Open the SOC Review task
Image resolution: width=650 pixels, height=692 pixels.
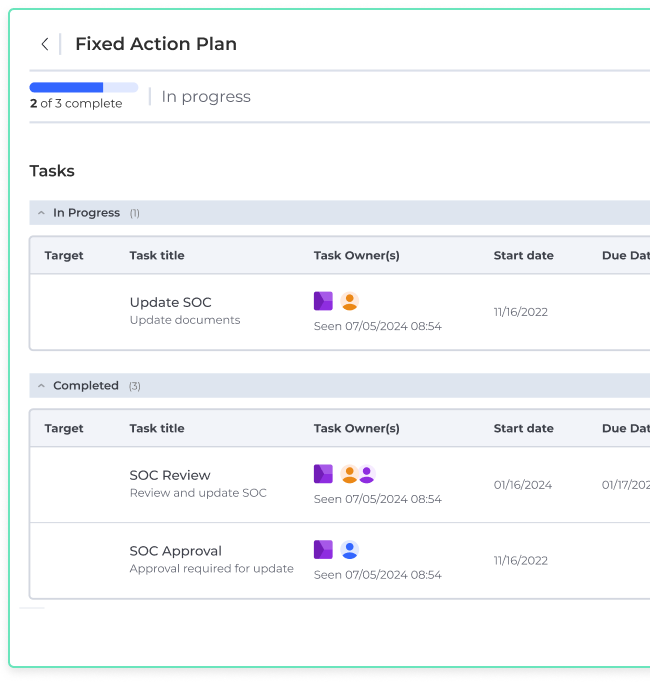pyautogui.click(x=170, y=475)
